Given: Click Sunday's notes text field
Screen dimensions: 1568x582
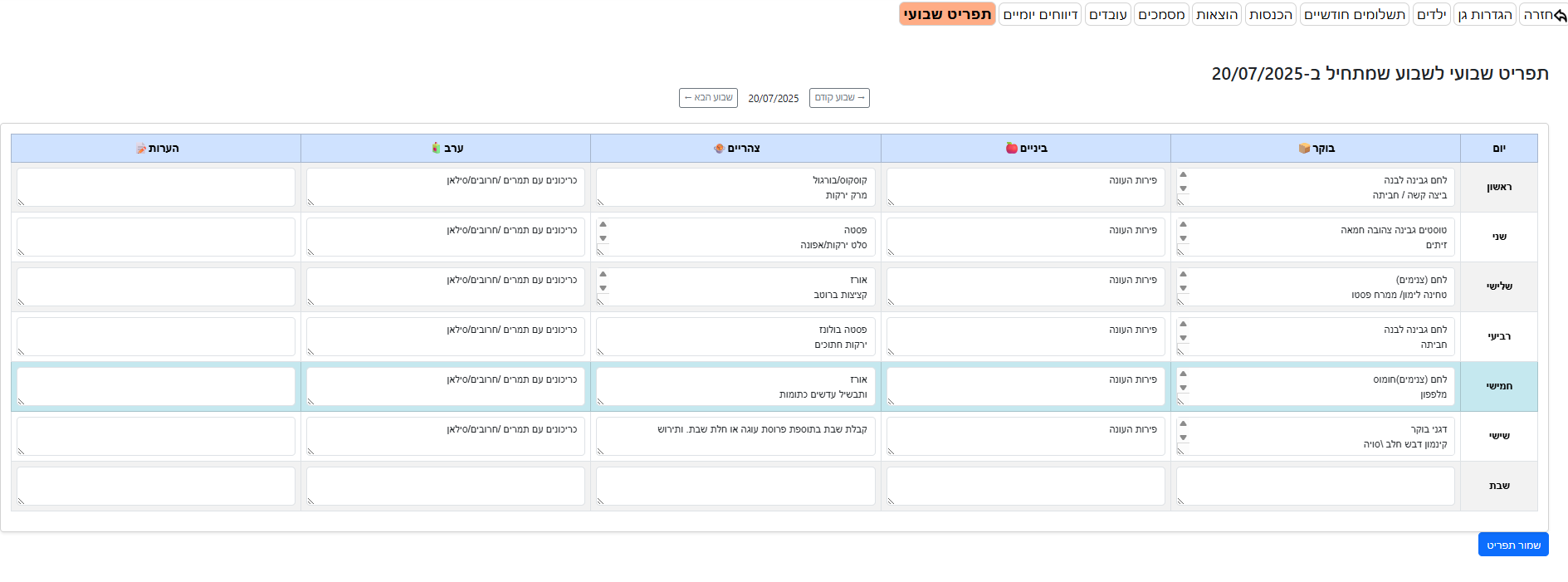Looking at the screenshot, I should (x=156, y=187).
